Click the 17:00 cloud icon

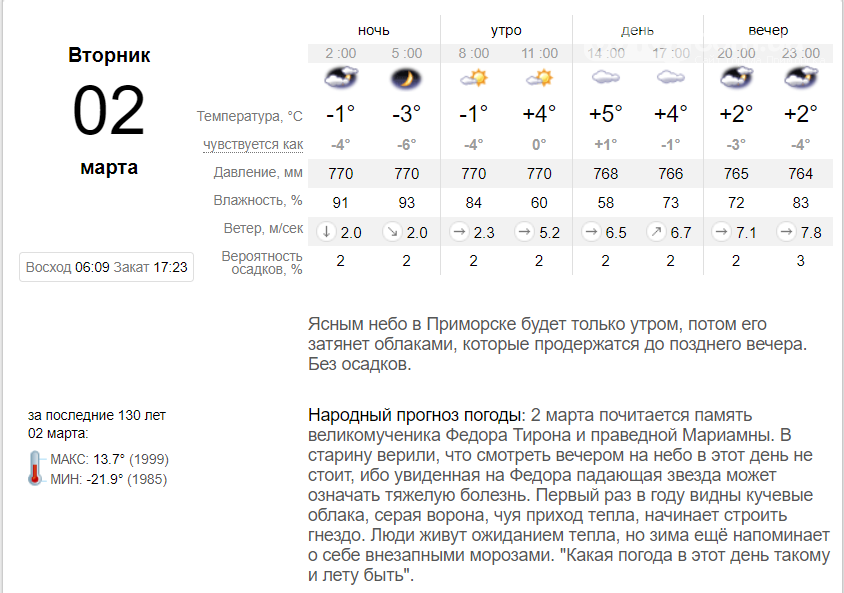[671, 77]
